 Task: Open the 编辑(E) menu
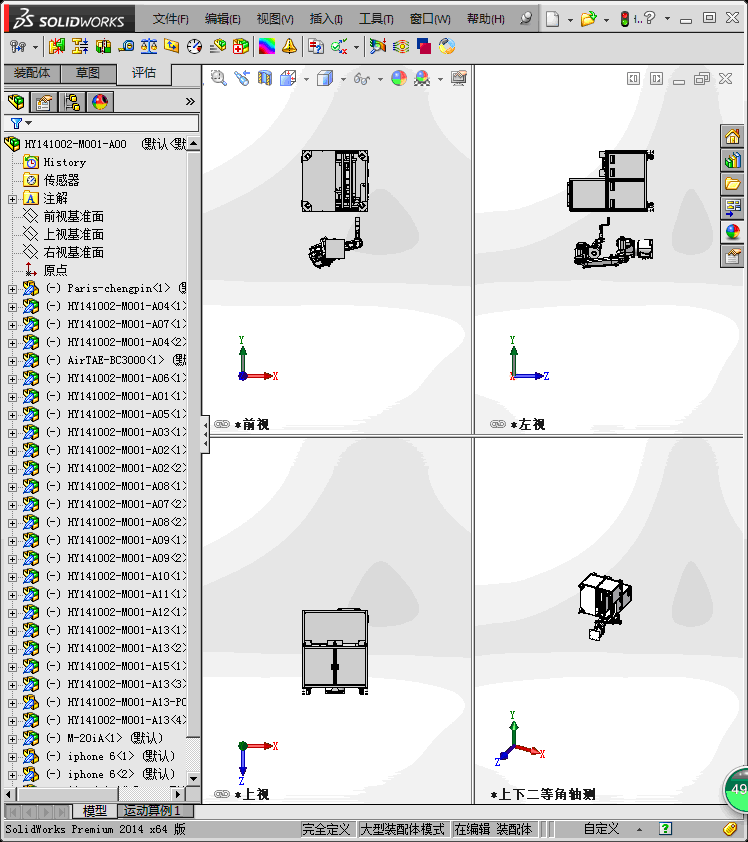pyautogui.click(x=222, y=19)
